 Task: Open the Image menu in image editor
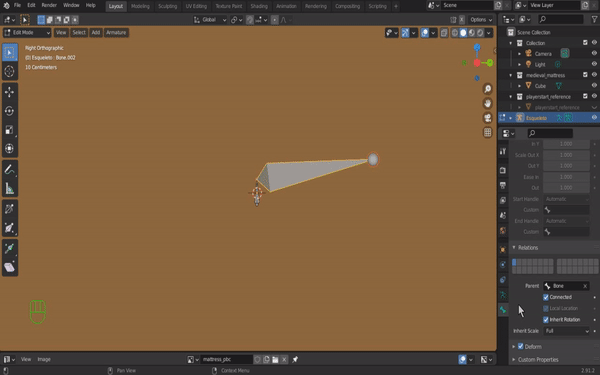point(44,359)
